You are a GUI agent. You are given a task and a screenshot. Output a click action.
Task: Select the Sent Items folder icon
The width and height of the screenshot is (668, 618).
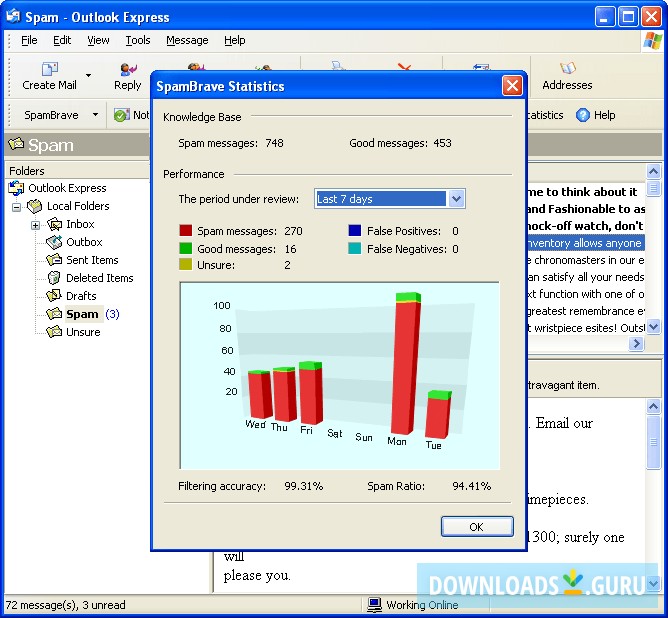pos(55,259)
